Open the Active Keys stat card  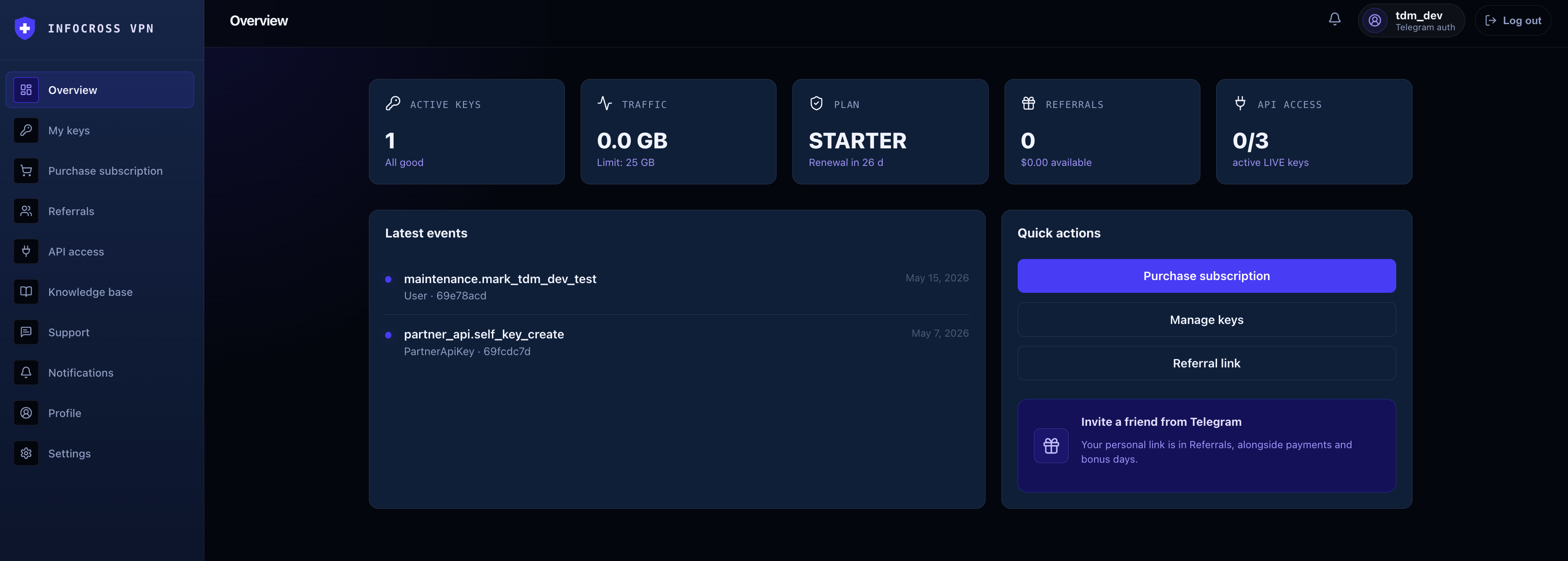click(x=467, y=131)
